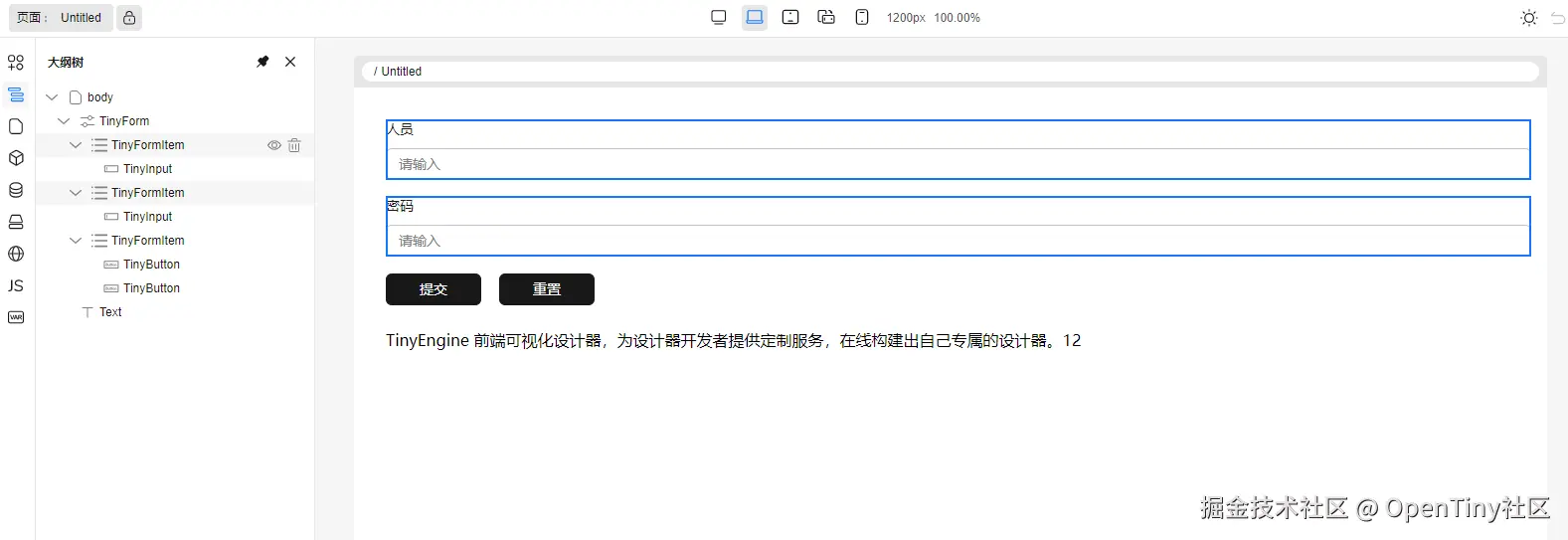Open the cube-shaped block management icon
This screenshot has height=540, width=1568.
pos(16,158)
